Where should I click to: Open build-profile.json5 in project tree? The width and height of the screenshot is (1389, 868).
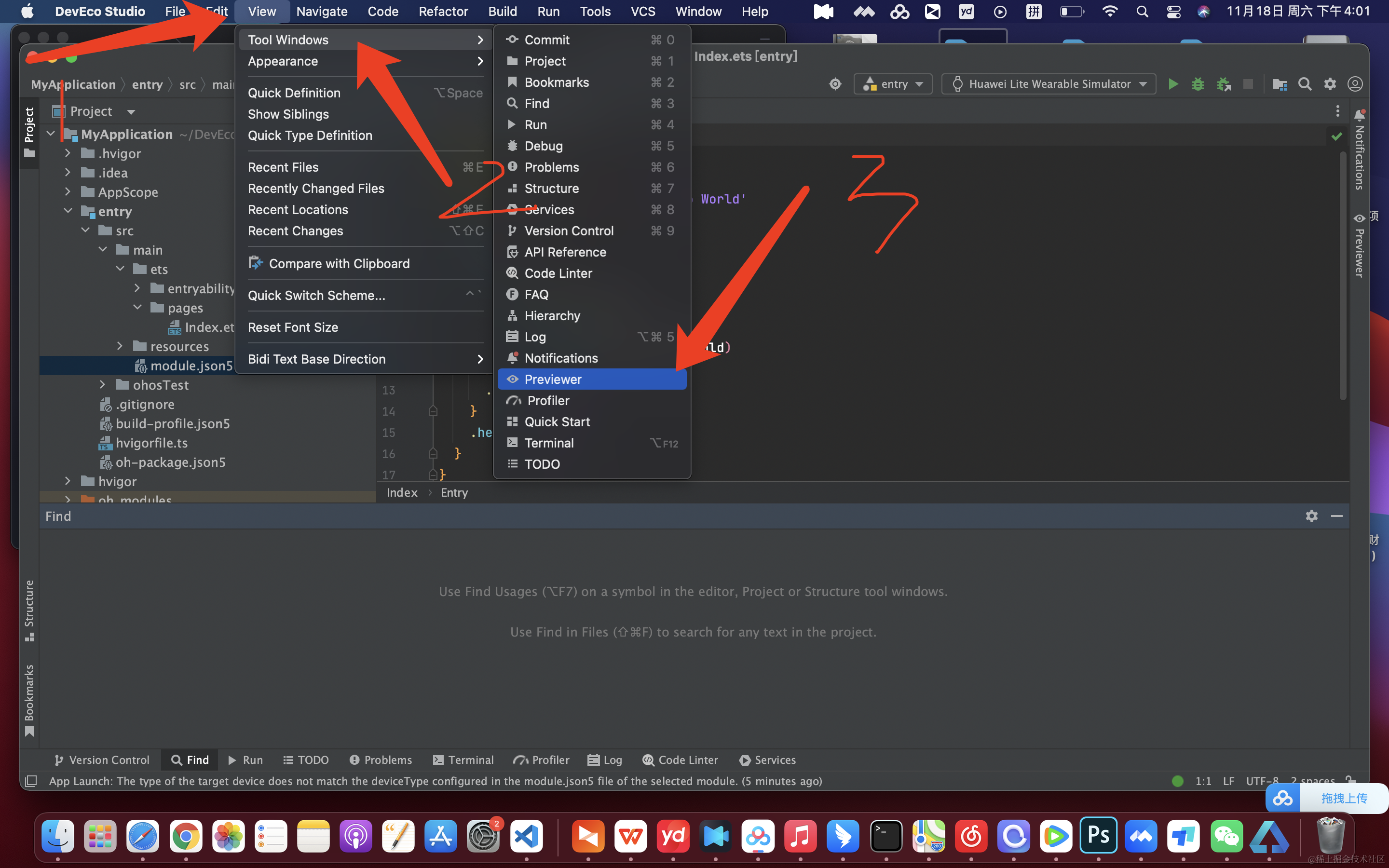click(172, 424)
